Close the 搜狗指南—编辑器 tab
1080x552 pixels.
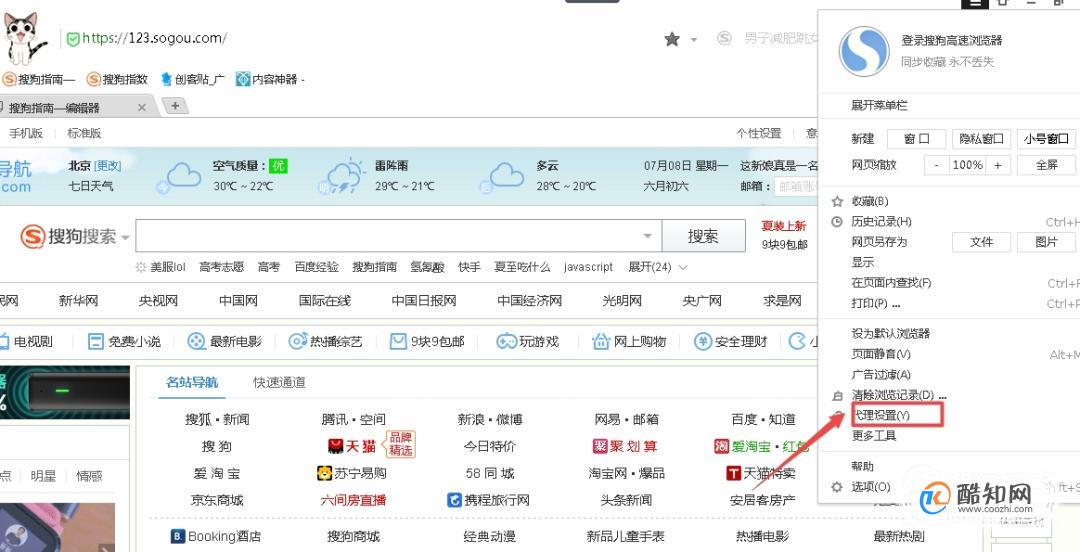click(x=142, y=108)
